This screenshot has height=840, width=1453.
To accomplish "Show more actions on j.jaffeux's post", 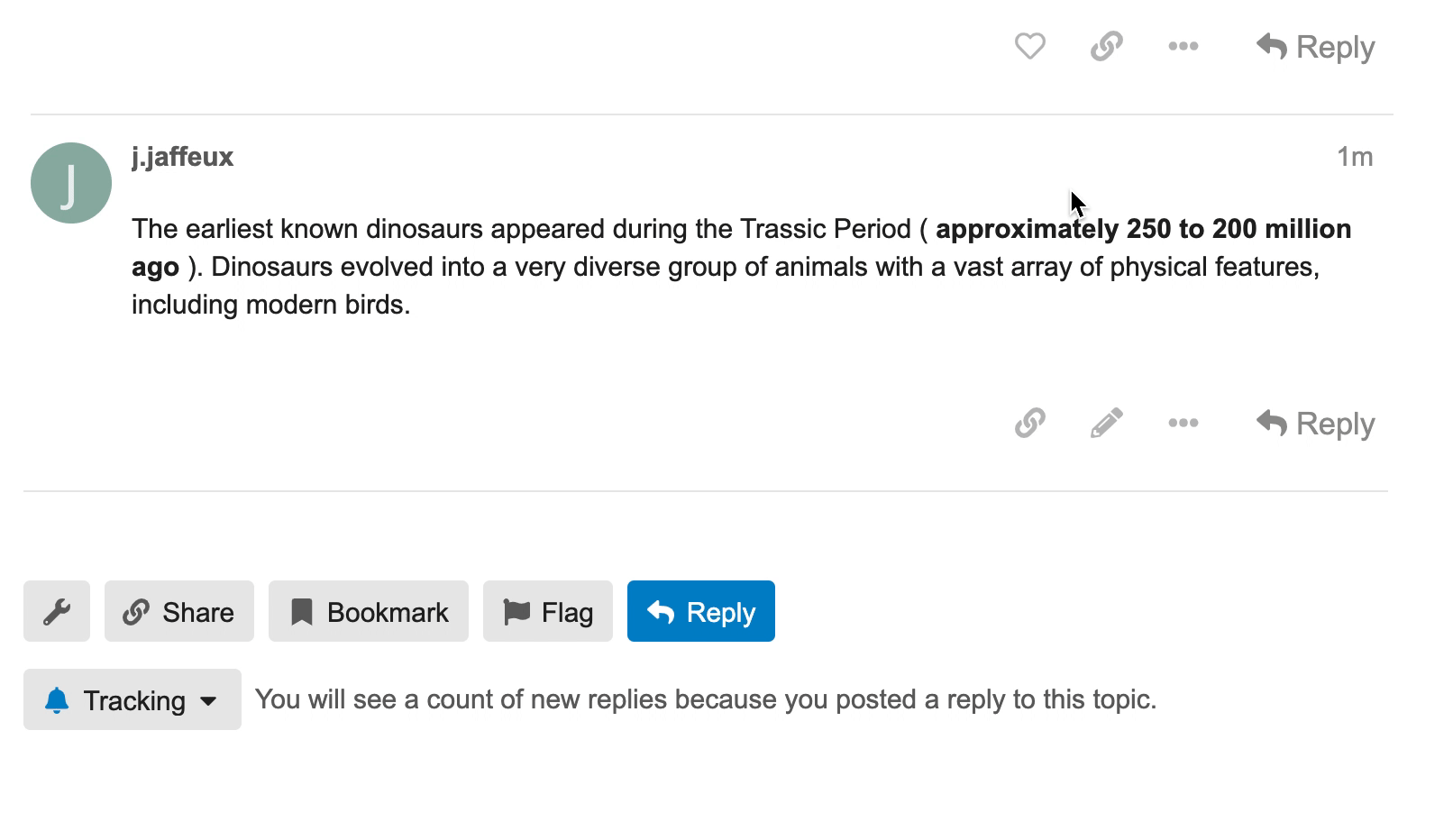I will [x=1183, y=423].
